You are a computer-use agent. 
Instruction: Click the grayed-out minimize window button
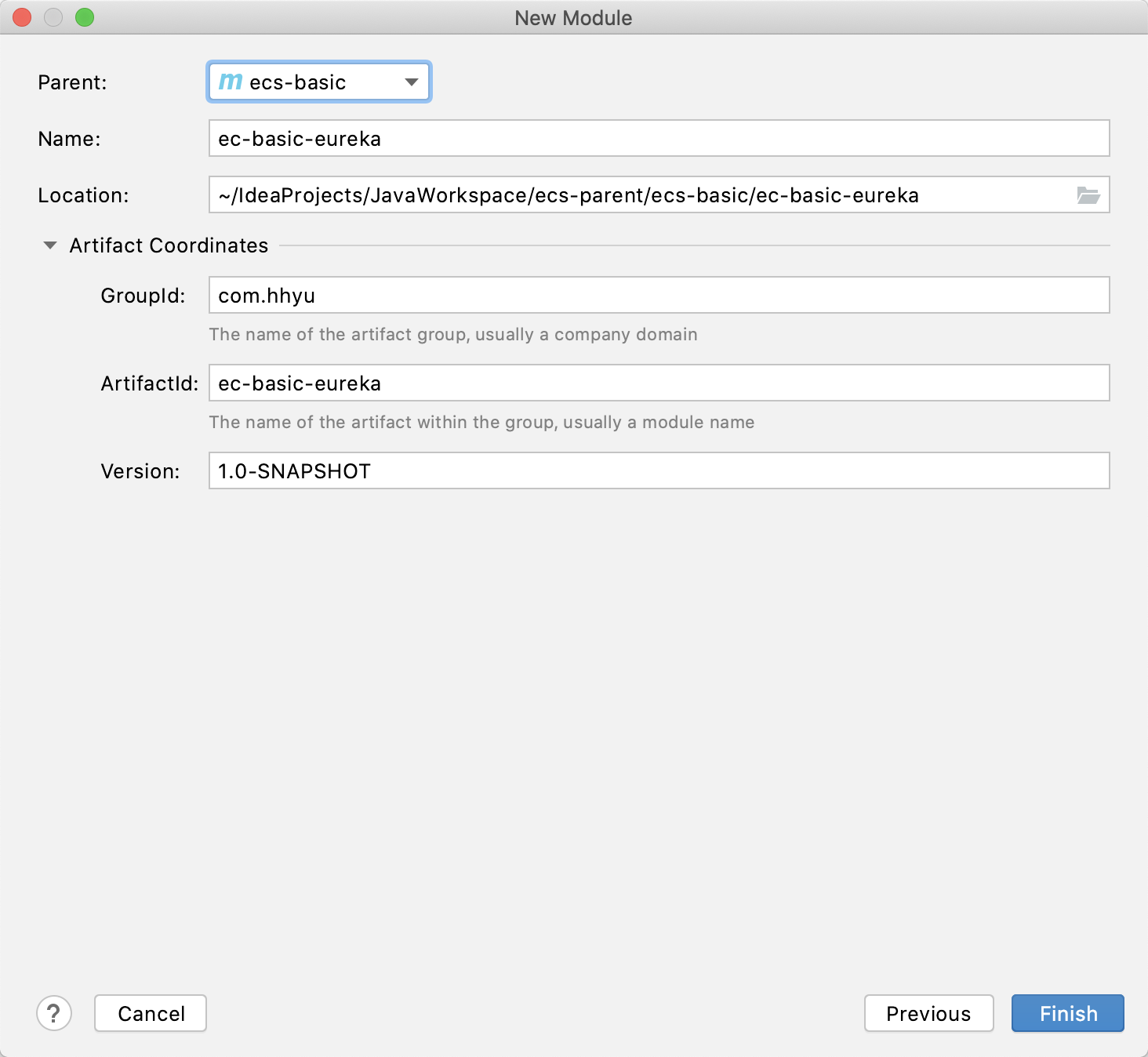pos(53,17)
